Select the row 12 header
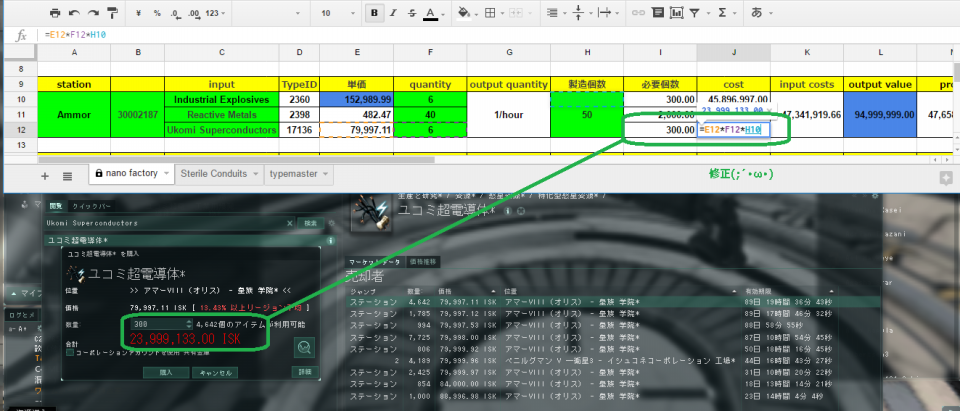The width and height of the screenshot is (960, 411). [x=21, y=130]
